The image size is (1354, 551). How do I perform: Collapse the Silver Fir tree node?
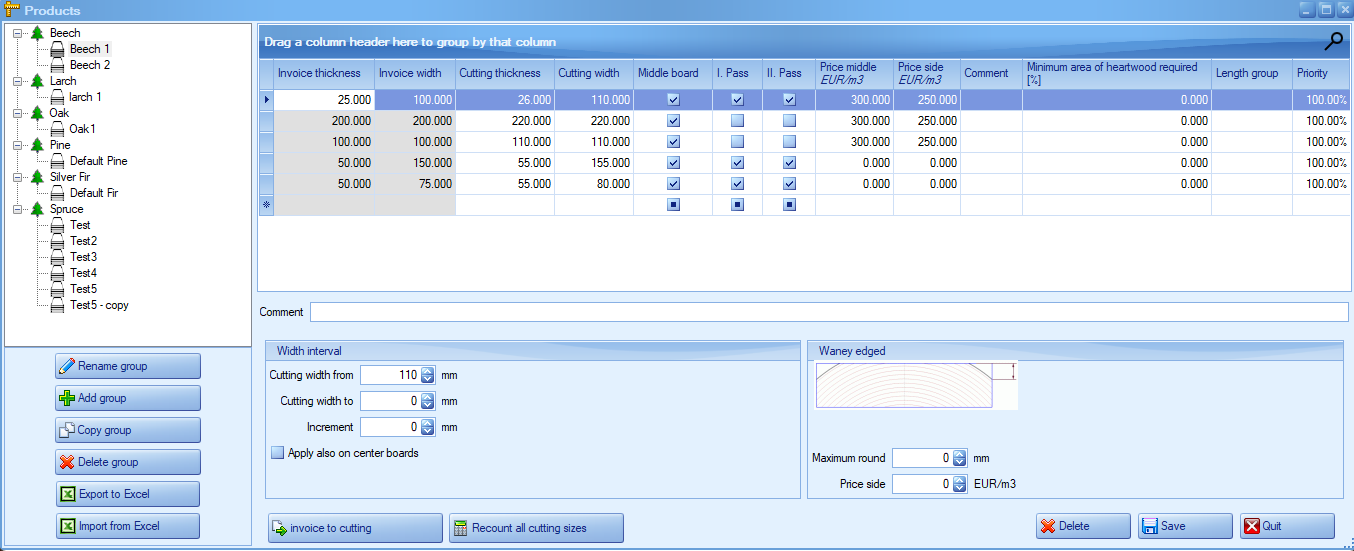18,177
